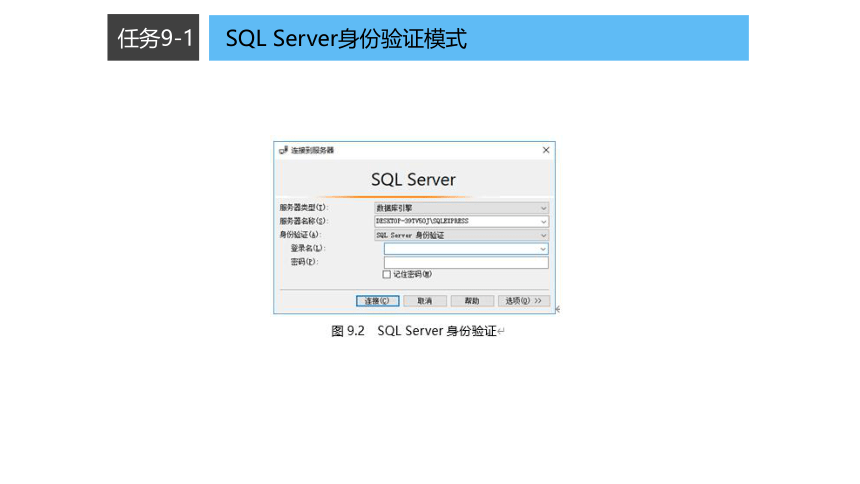
Task: Click the 身份验证(A) label
Action: (300, 234)
